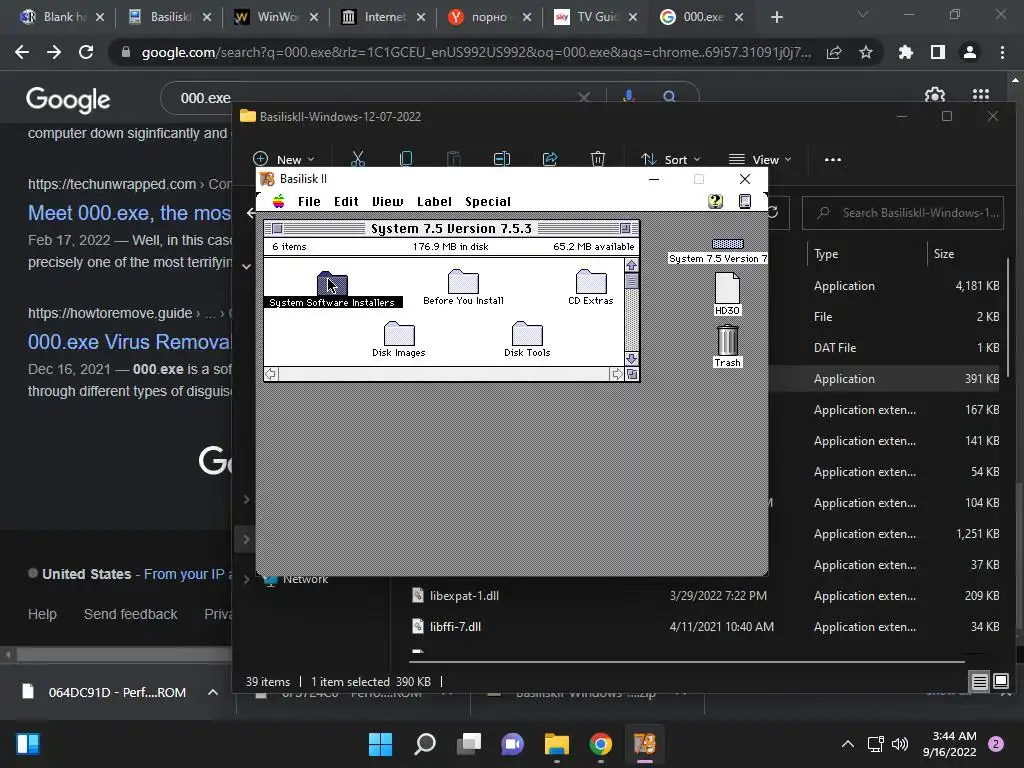Click the Mac window scroll left arrow
This screenshot has height=768, width=1024.
271,374
